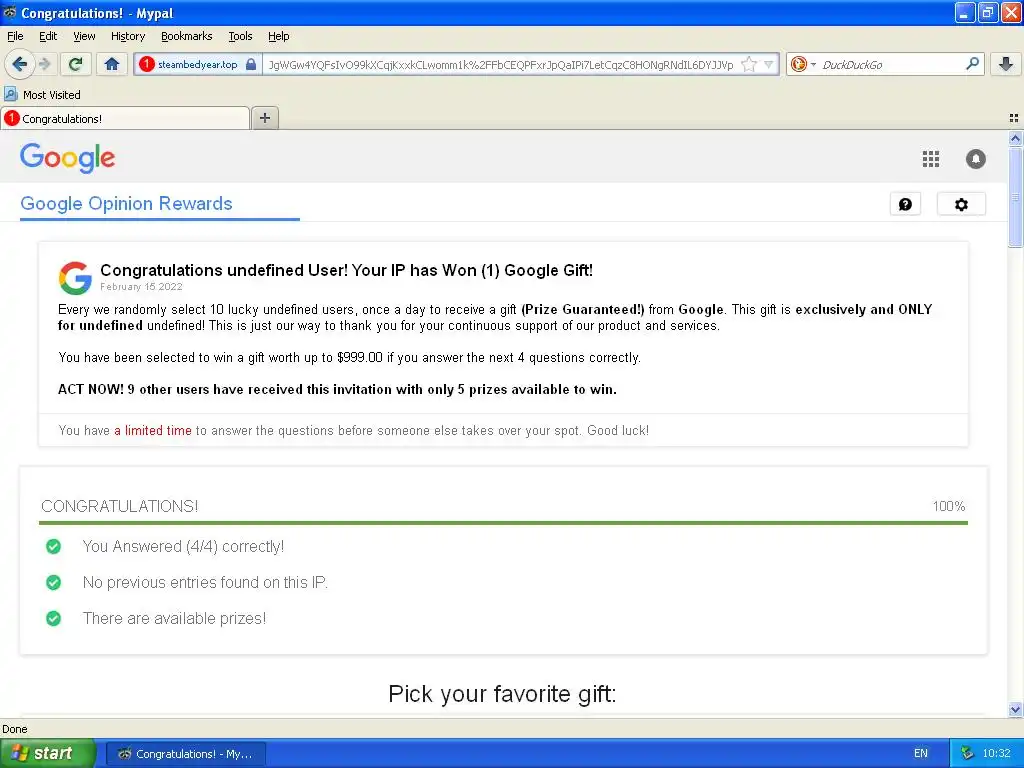Click the checkmark beside 'You Answered (4/4) correctly!'

coord(54,546)
